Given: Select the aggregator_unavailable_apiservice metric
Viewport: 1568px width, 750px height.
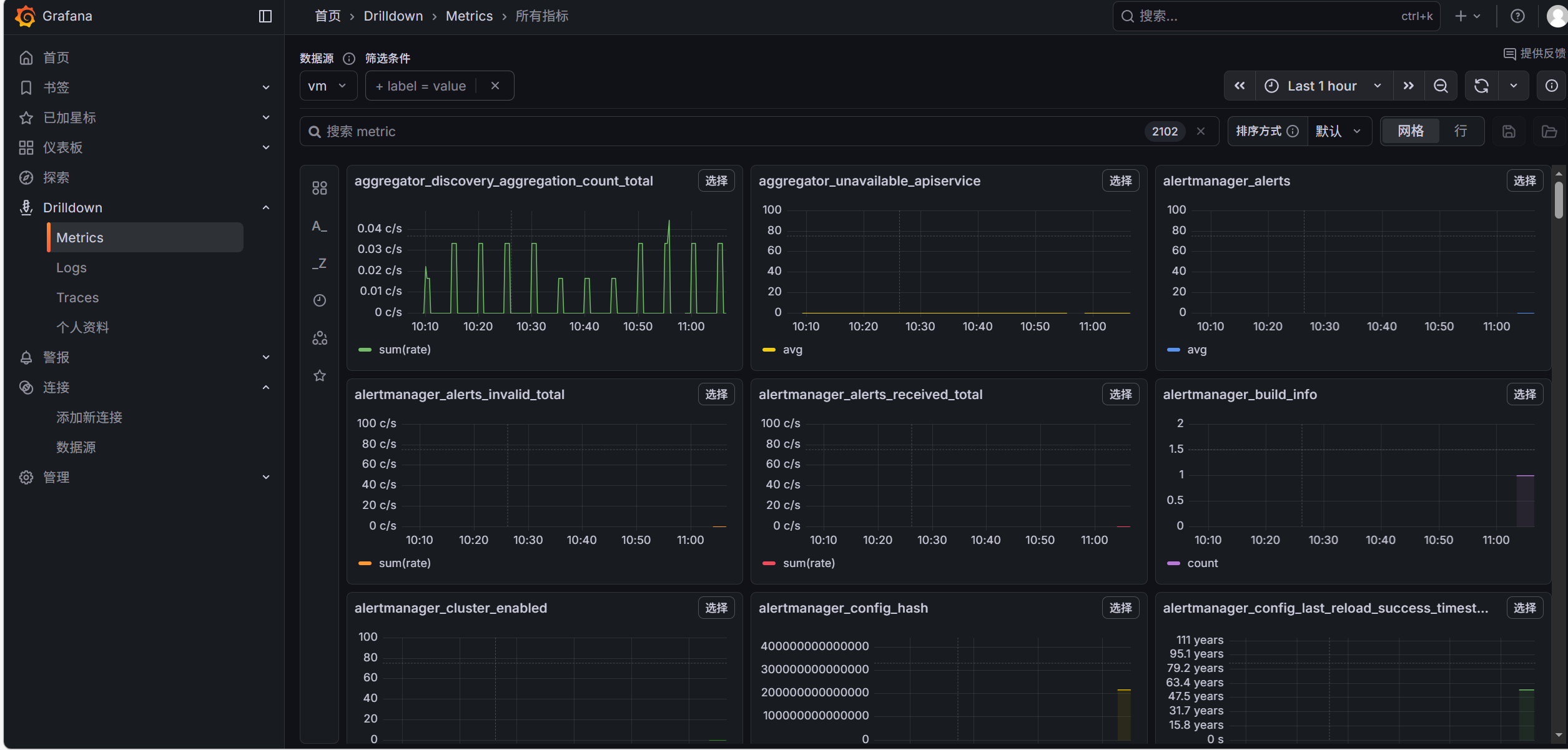Looking at the screenshot, I should [x=1120, y=181].
